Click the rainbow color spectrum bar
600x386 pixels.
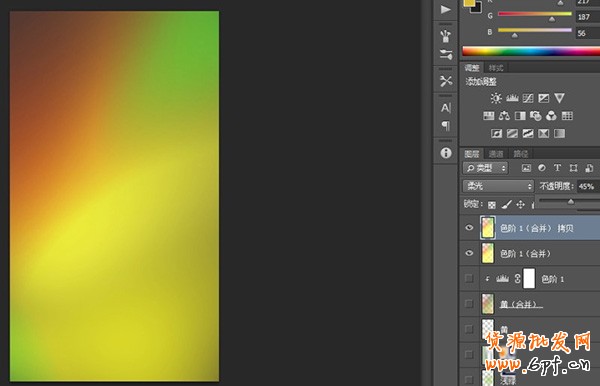click(x=531, y=51)
